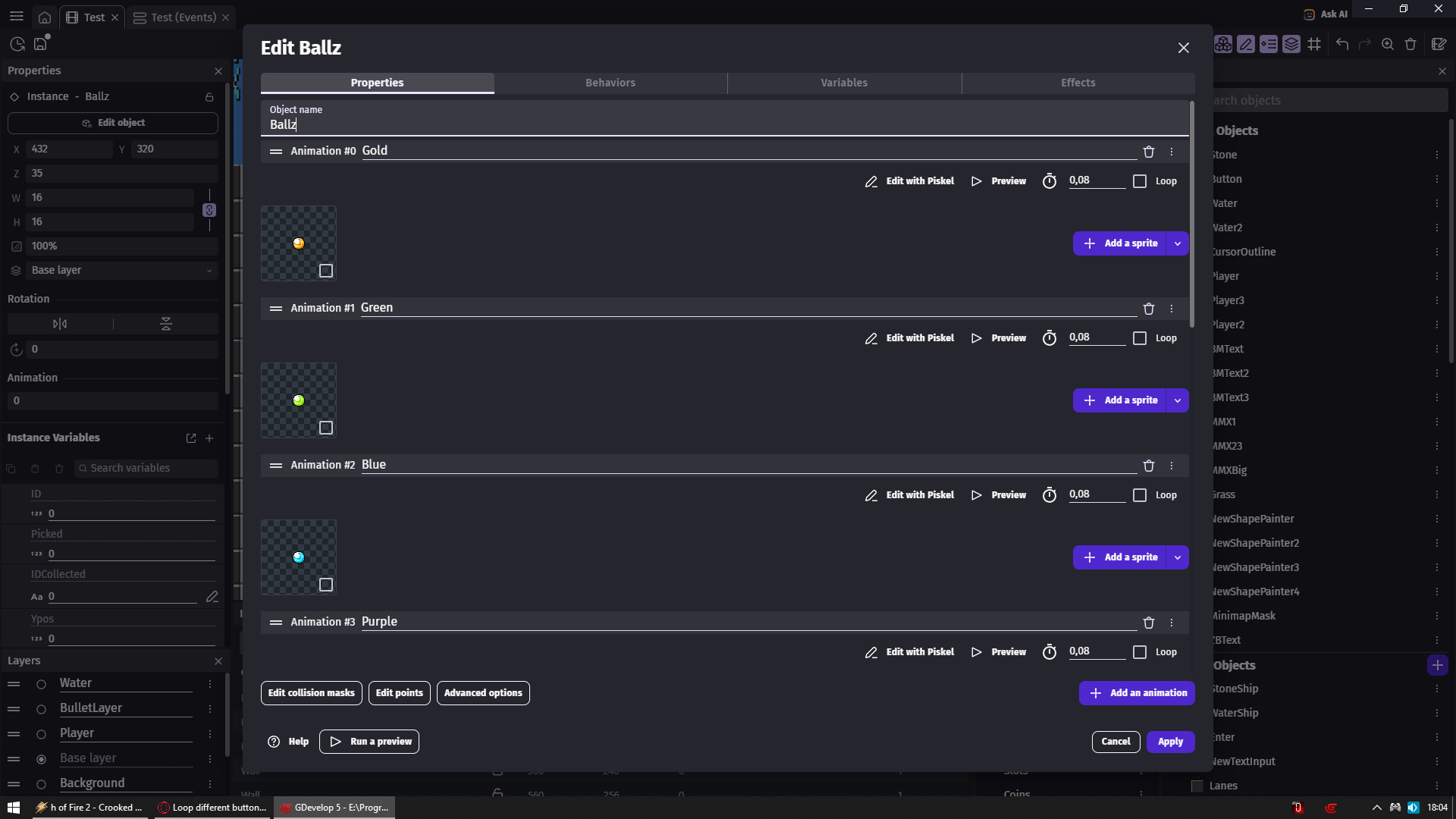Preview the Blue animation
The height and width of the screenshot is (819, 1456).
coord(999,495)
